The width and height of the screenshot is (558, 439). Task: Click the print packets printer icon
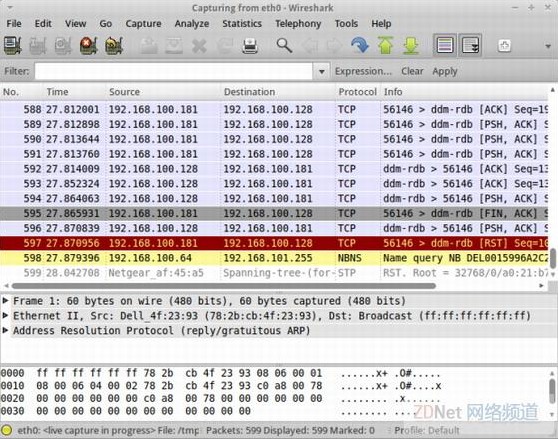coord(250,46)
